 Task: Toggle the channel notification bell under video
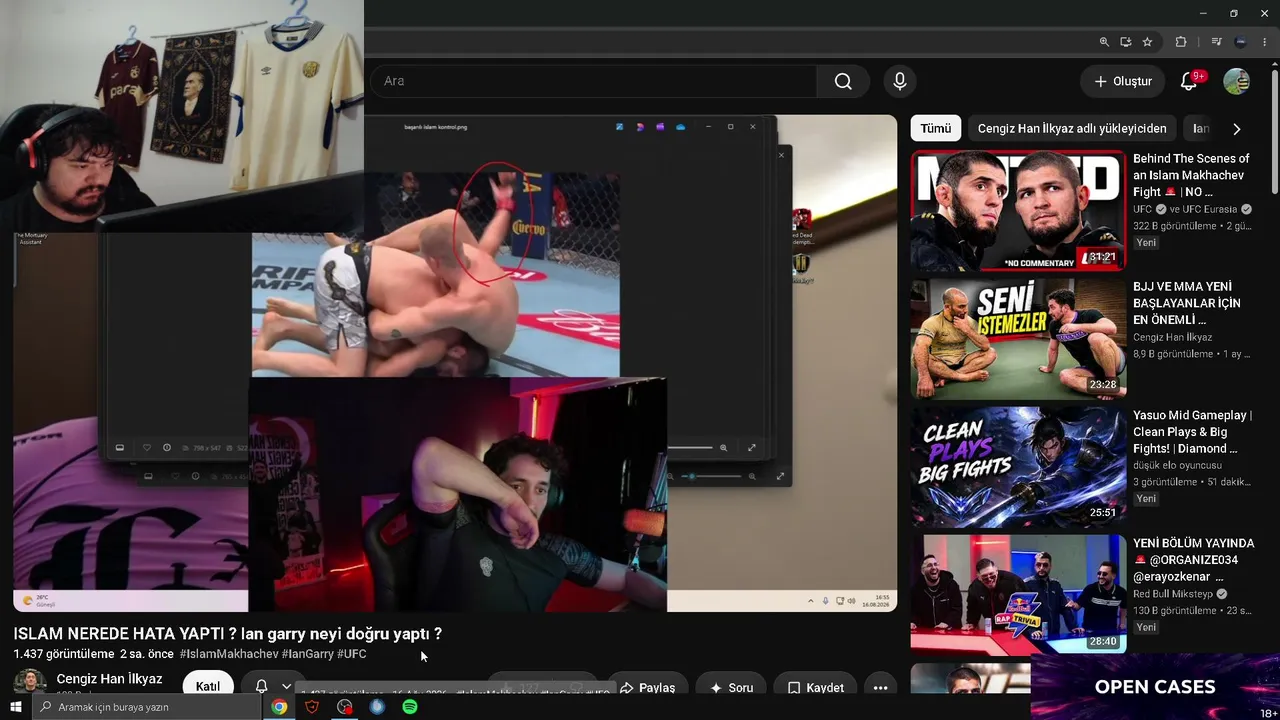click(x=261, y=686)
